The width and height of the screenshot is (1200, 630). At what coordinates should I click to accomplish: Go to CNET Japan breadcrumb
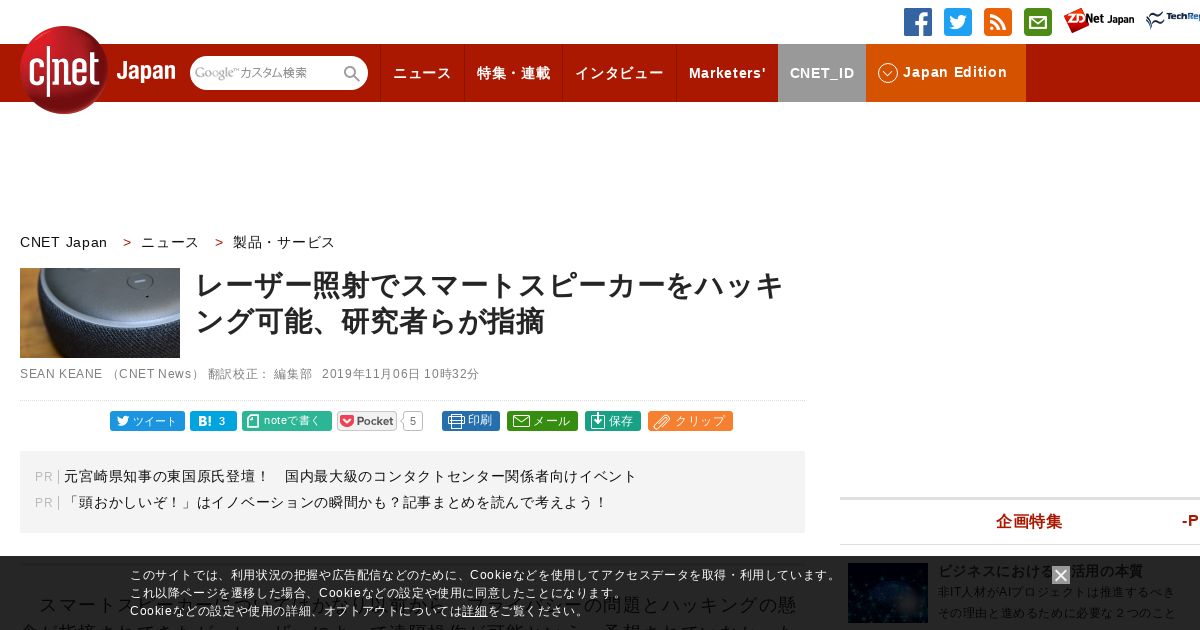[x=64, y=242]
